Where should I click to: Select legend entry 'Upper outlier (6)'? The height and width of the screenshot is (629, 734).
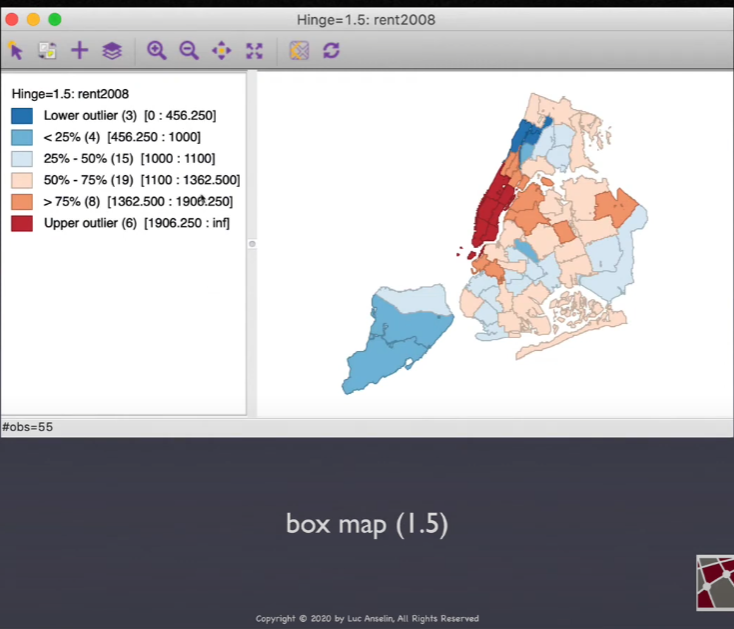tap(137, 223)
